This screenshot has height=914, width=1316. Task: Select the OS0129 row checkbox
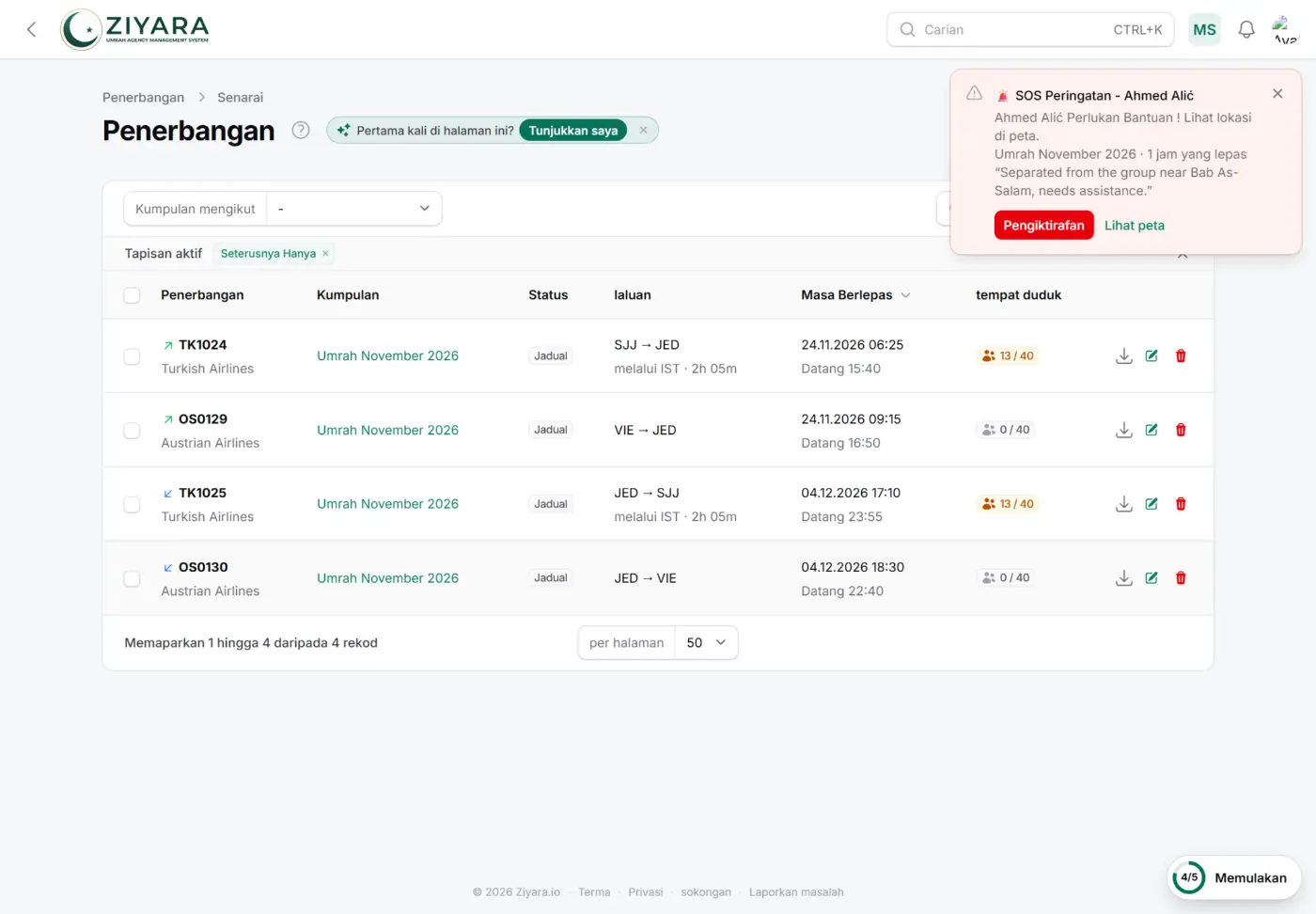tap(132, 431)
